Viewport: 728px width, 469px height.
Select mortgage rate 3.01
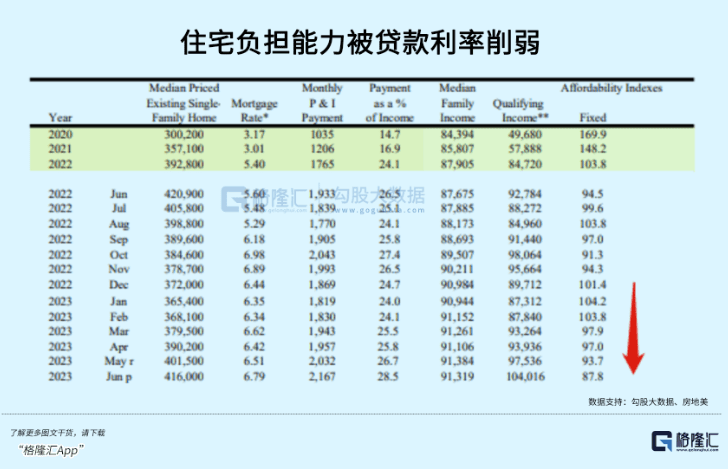(254, 149)
